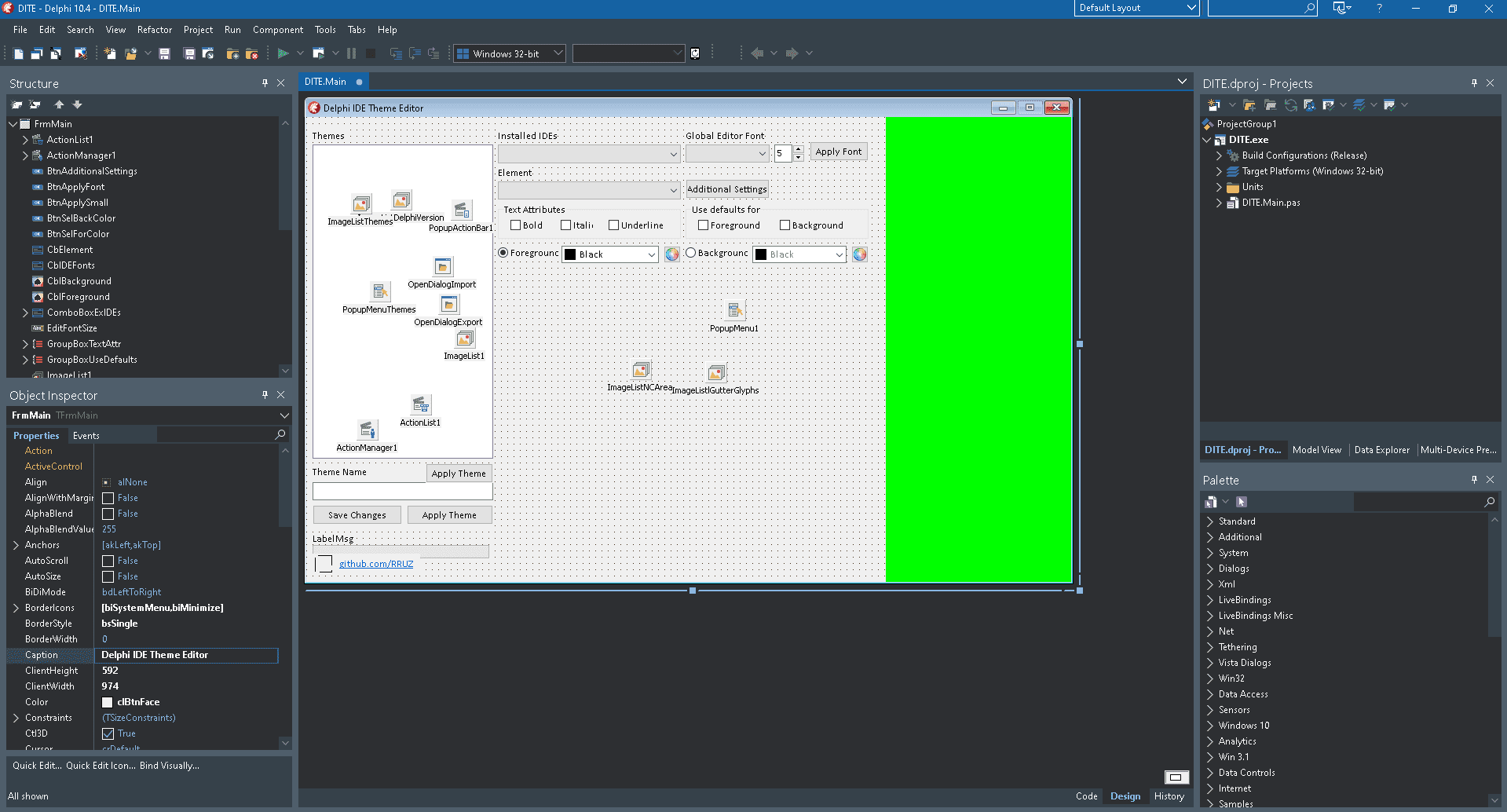Click the Back navigation arrow in toolbar
The image size is (1507, 812).
click(x=757, y=53)
